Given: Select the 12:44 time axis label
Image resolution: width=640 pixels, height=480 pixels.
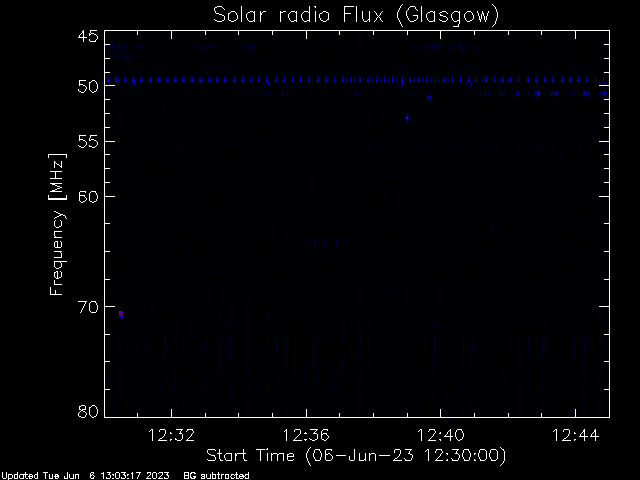Looking at the screenshot, I should tap(575, 436).
